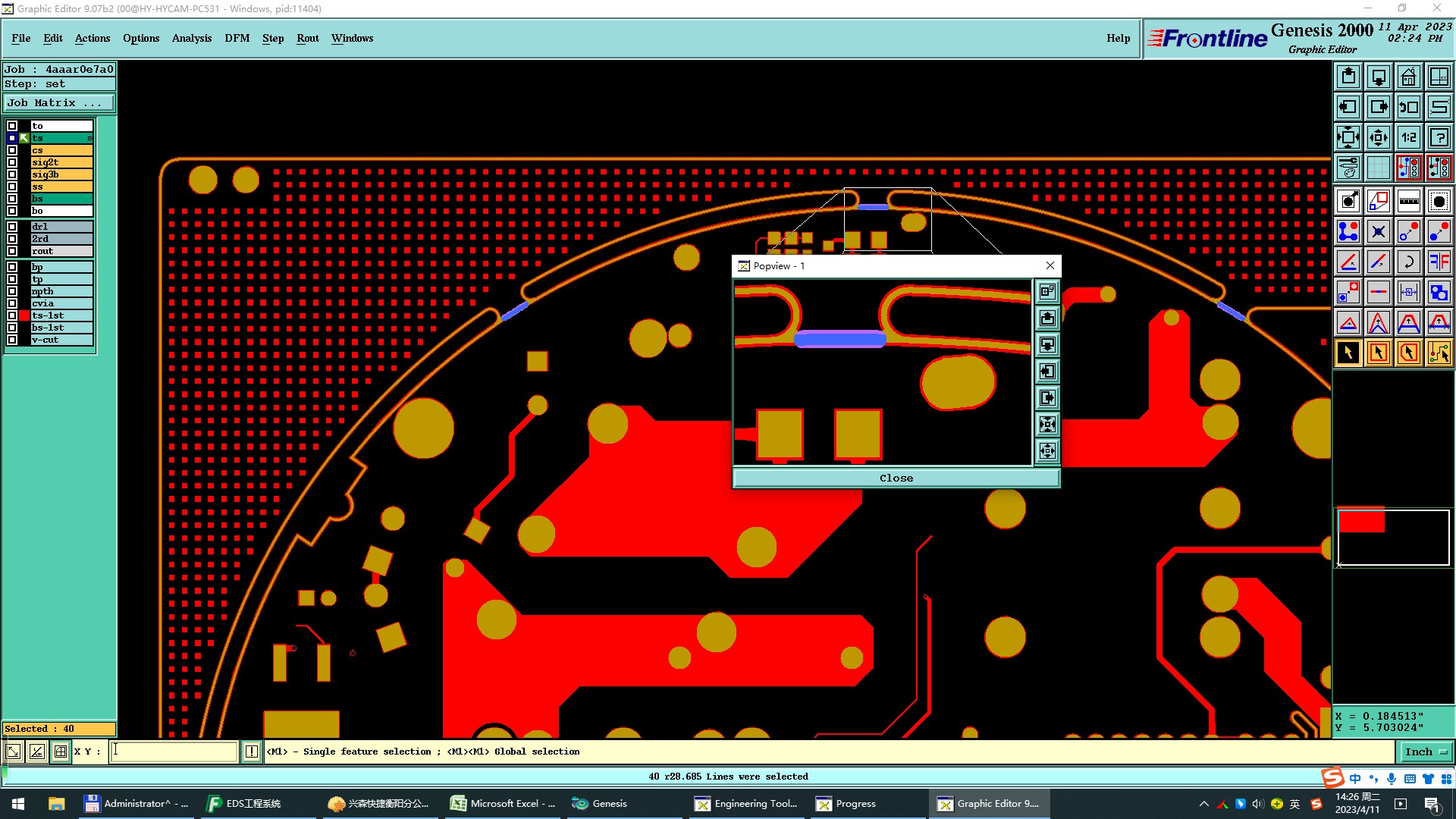Click the Home view icon
This screenshot has height=819, width=1456.
[x=1408, y=77]
